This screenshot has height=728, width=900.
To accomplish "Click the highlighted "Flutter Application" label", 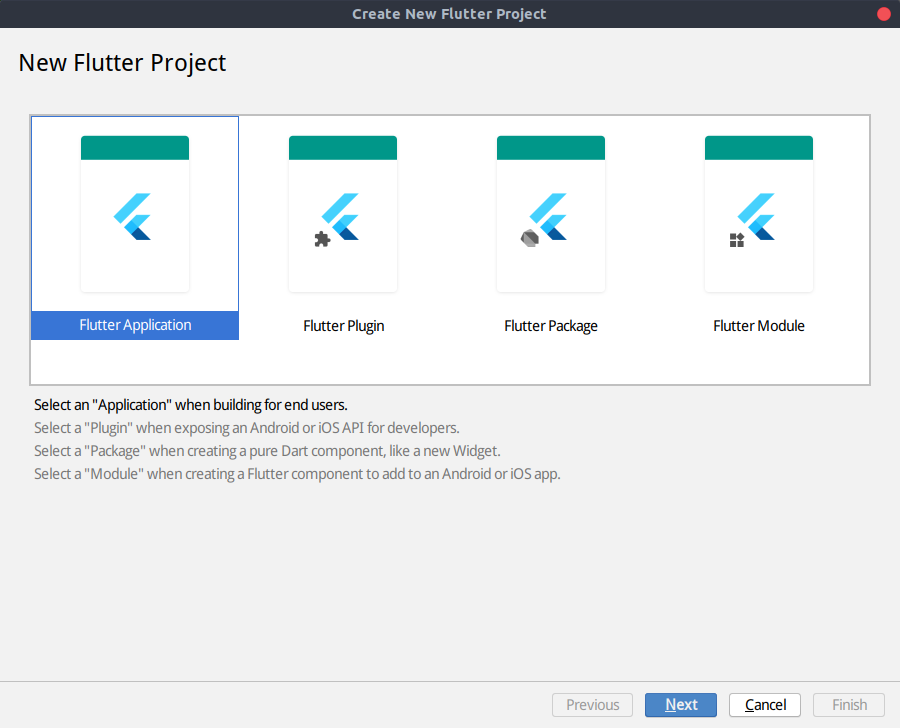I will tap(135, 325).
